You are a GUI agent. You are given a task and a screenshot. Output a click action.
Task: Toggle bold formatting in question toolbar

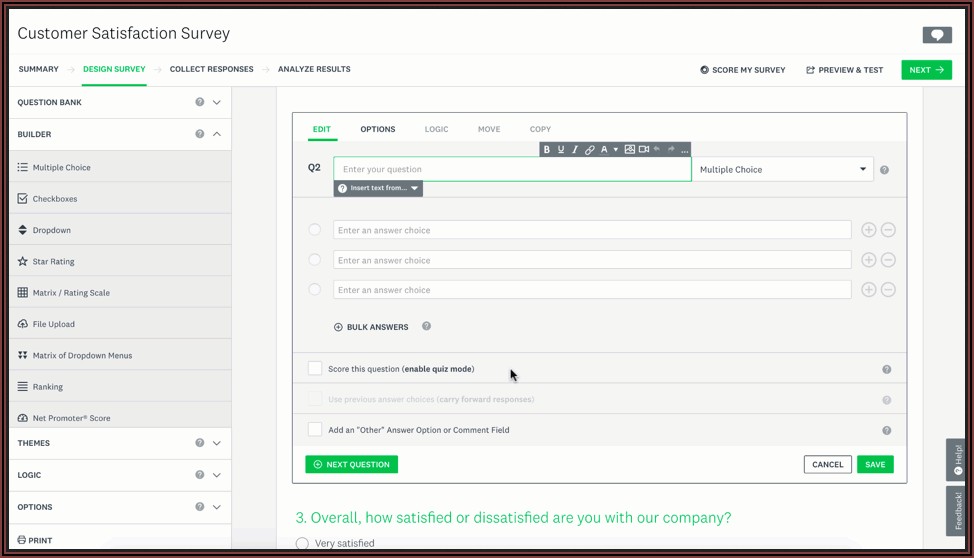(547, 150)
